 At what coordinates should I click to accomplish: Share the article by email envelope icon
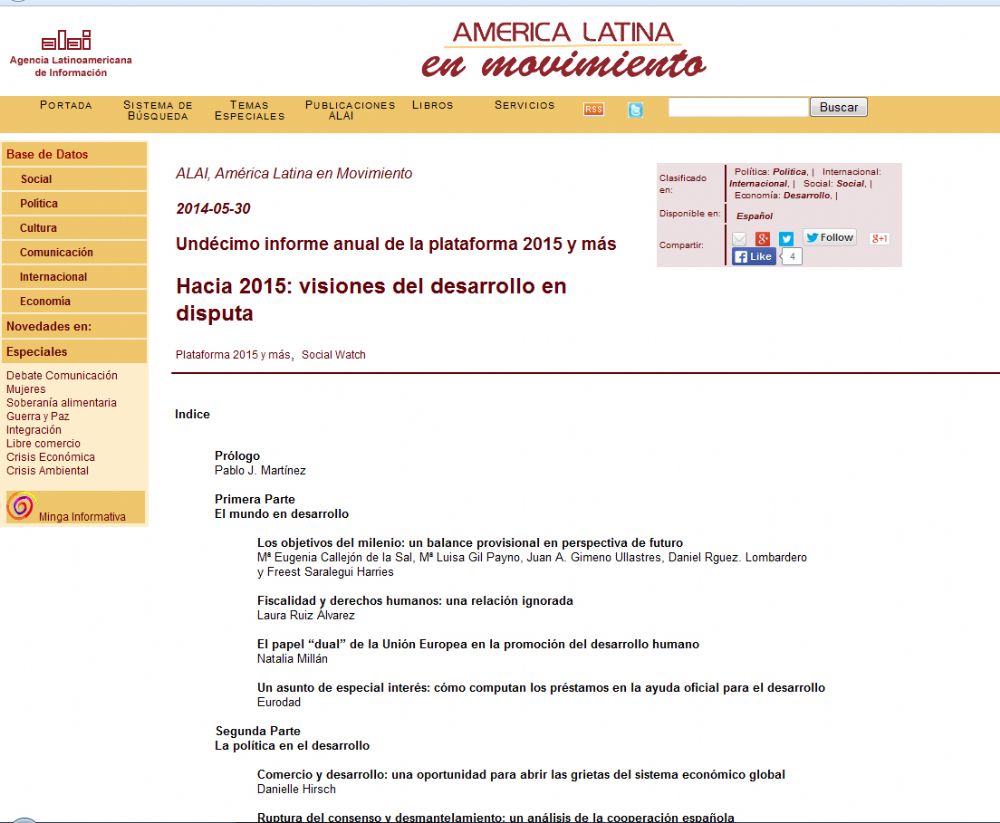pos(739,239)
